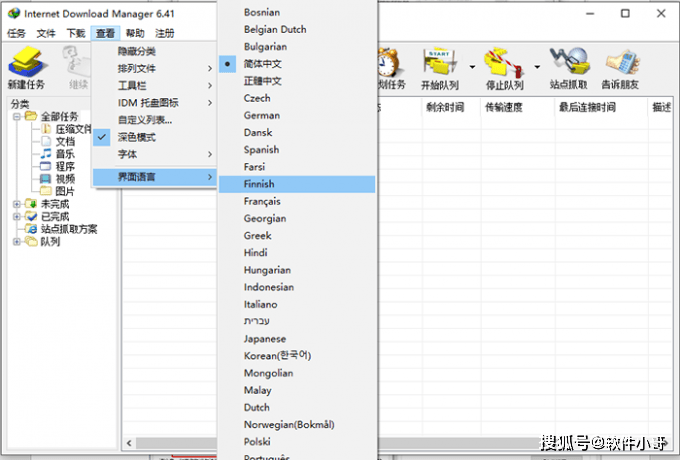
Task: Click the horizontal scrollbar left arrow
Action: (x=129, y=443)
